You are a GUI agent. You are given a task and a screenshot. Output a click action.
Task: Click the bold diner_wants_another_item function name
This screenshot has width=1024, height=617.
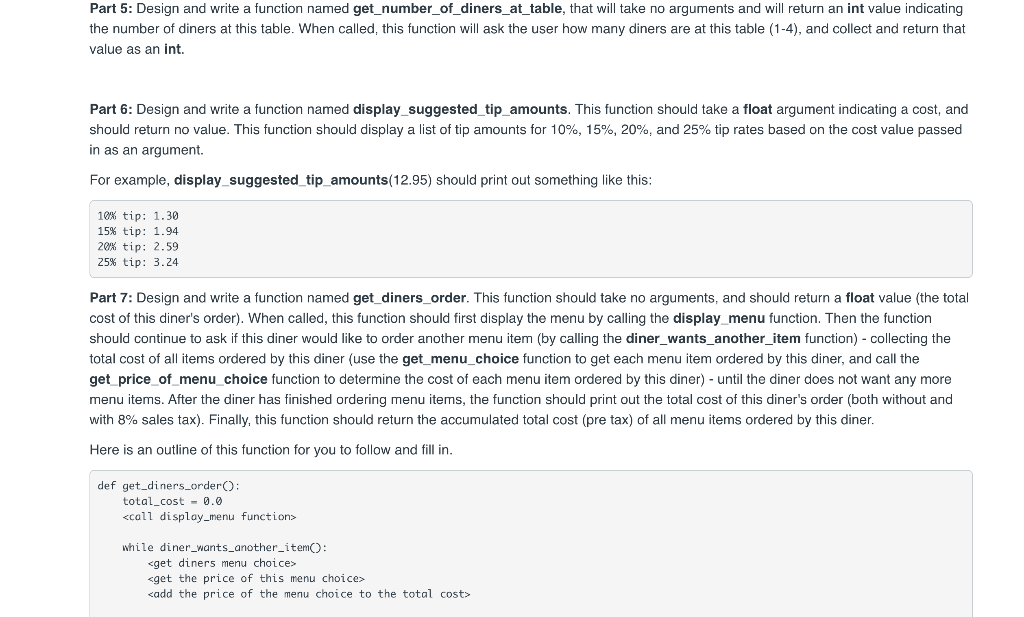click(713, 339)
